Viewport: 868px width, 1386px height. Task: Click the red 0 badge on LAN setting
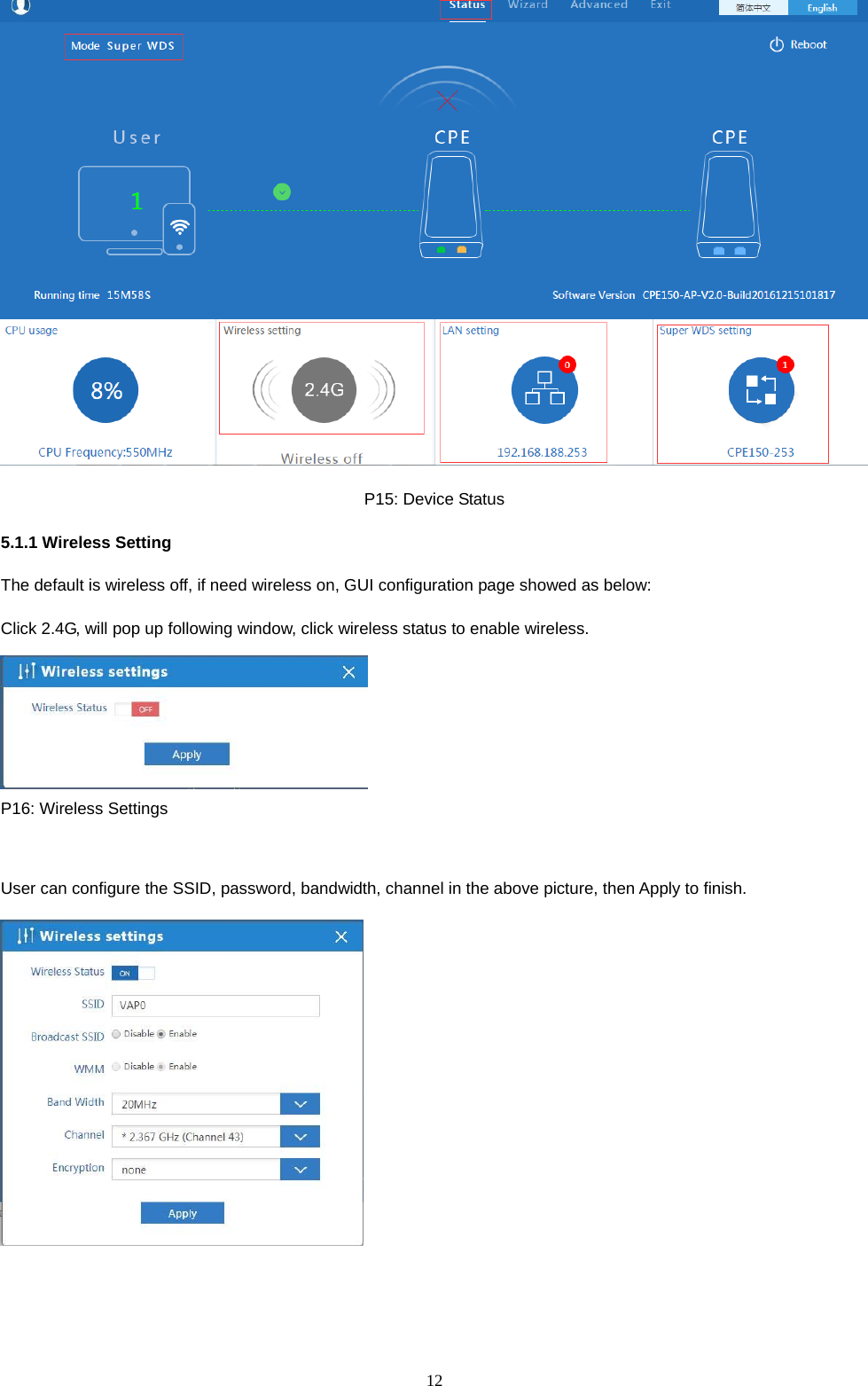pyautogui.click(x=567, y=364)
